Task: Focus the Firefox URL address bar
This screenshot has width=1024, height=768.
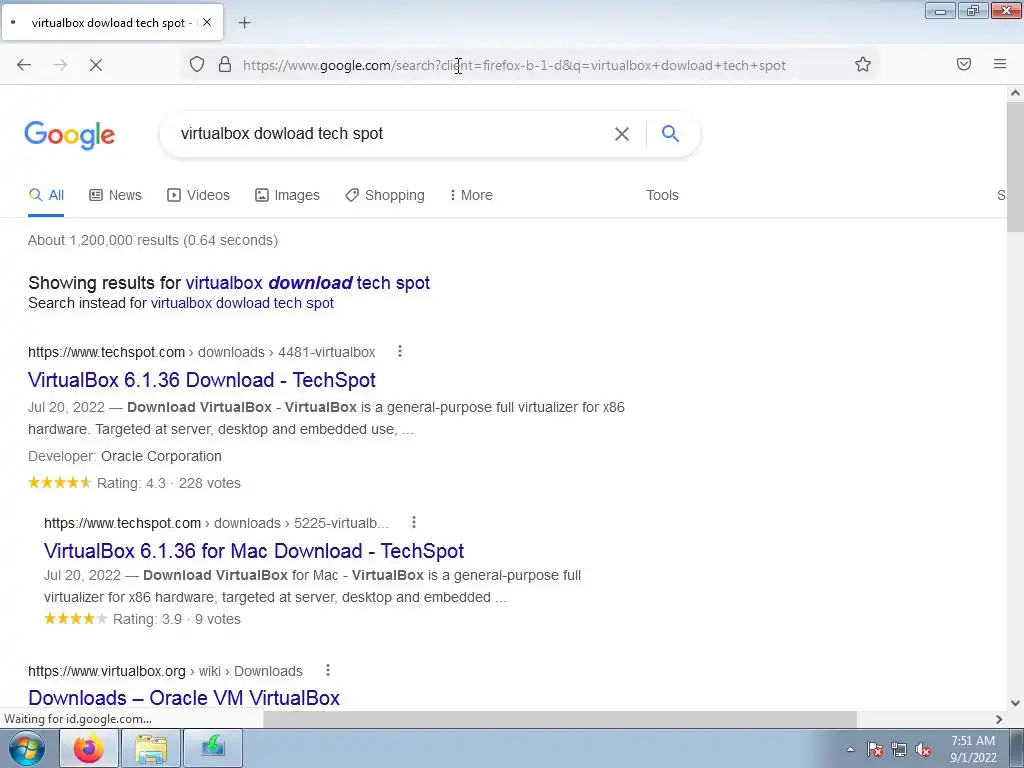Action: (x=514, y=65)
